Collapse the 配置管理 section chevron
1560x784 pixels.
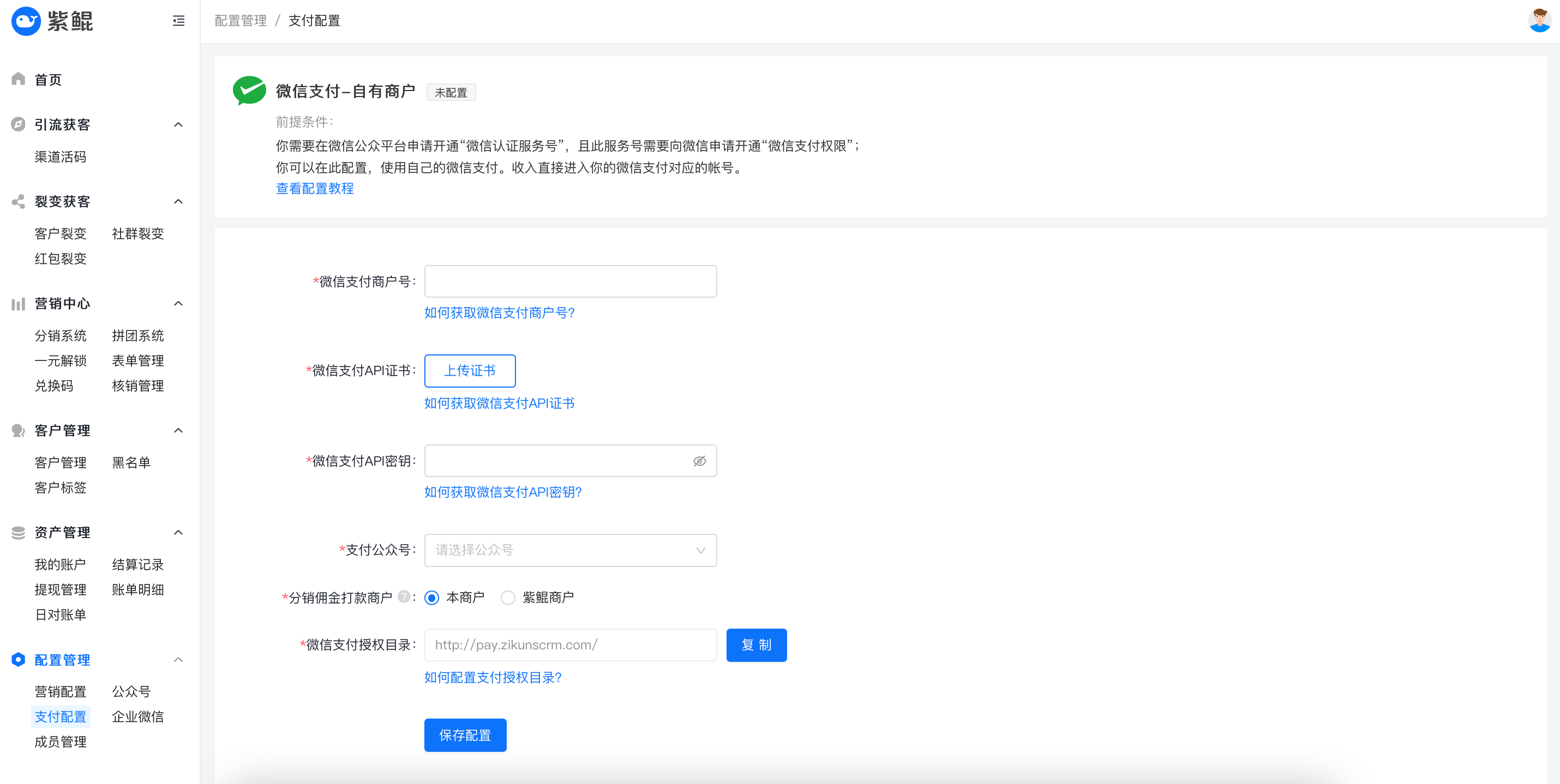click(x=178, y=660)
